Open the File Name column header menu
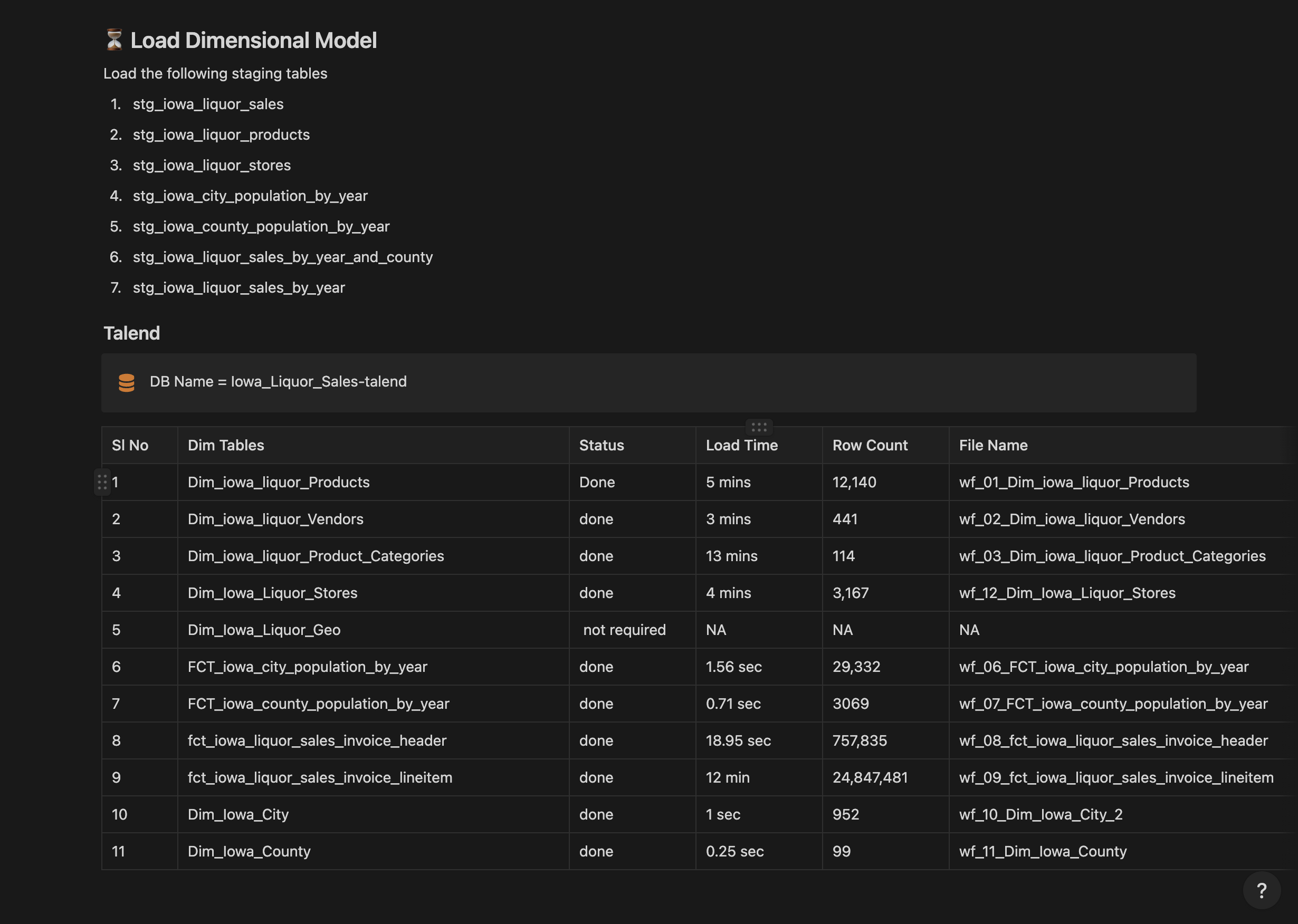Screen dimensions: 1298x924 pos(993,445)
